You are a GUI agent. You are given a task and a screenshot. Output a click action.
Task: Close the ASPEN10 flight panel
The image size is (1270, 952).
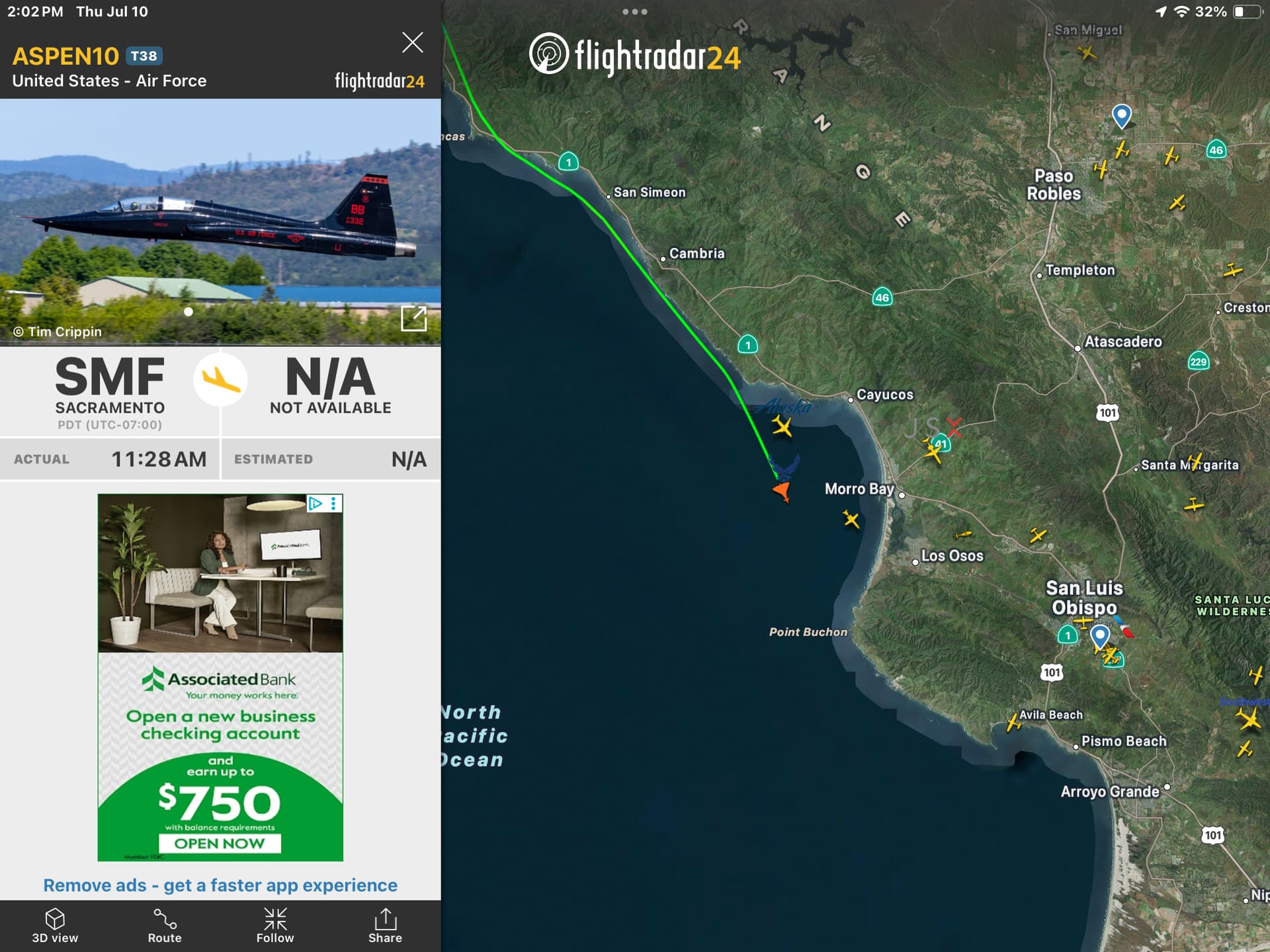point(413,42)
